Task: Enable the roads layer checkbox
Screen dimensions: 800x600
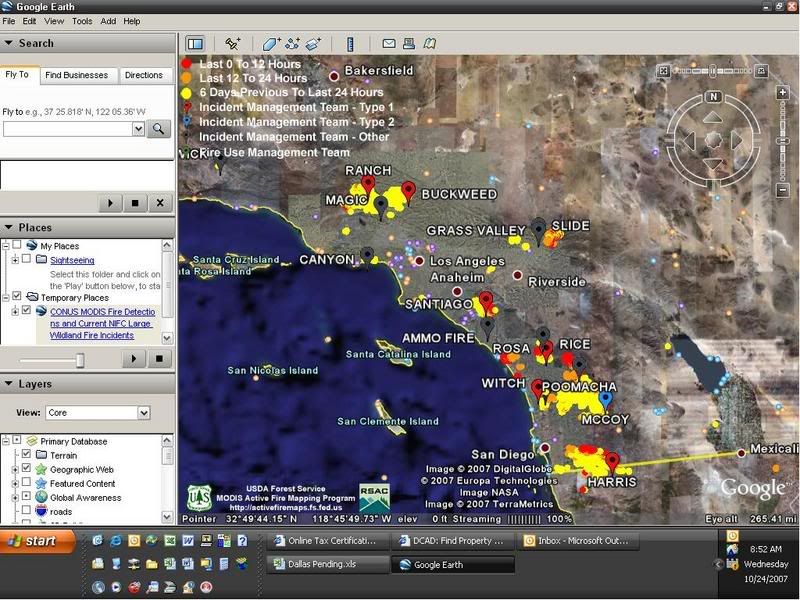Action: 27,510
